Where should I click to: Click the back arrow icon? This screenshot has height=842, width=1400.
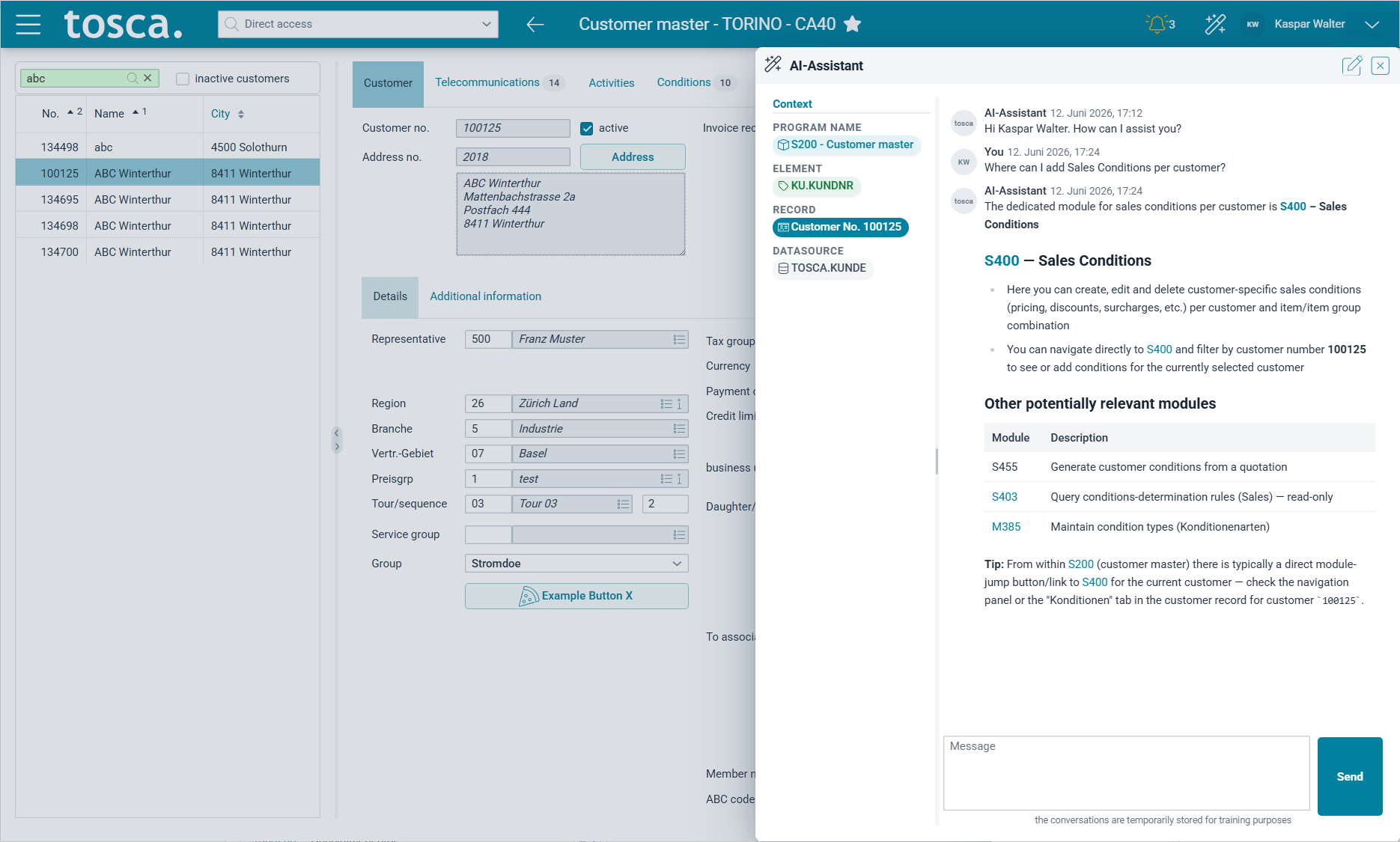pos(535,24)
